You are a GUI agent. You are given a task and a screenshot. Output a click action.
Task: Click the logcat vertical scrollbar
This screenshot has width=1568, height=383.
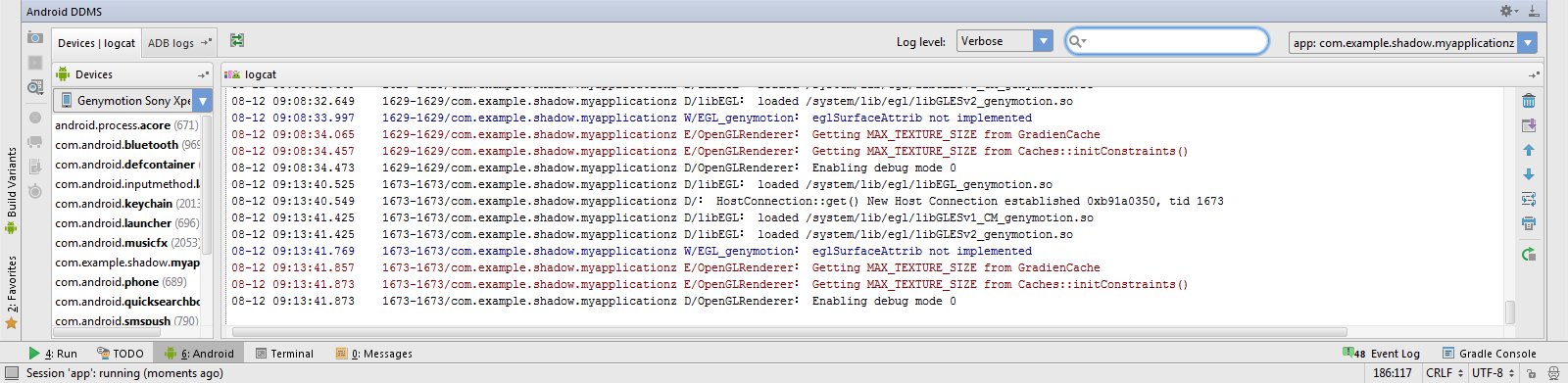[x=1509, y=311]
